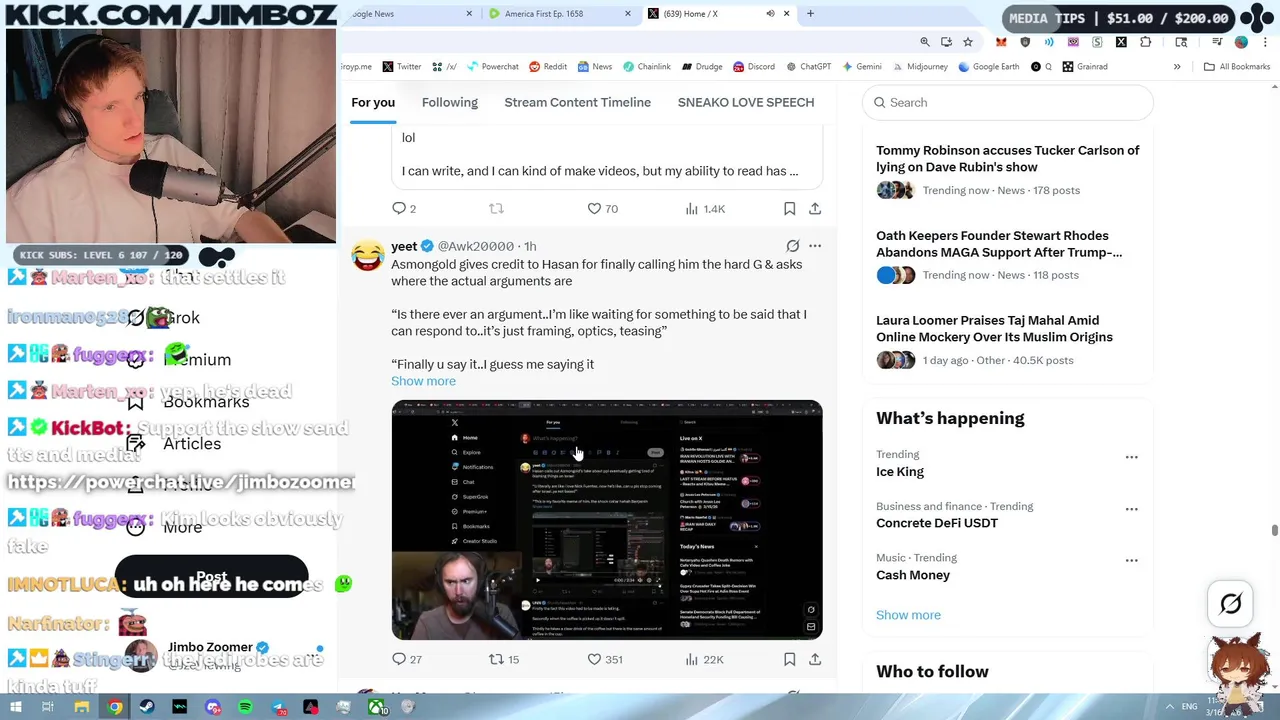This screenshot has width=1280, height=720.
Task: Bookmark this page with the star icon
Action: coord(968,42)
